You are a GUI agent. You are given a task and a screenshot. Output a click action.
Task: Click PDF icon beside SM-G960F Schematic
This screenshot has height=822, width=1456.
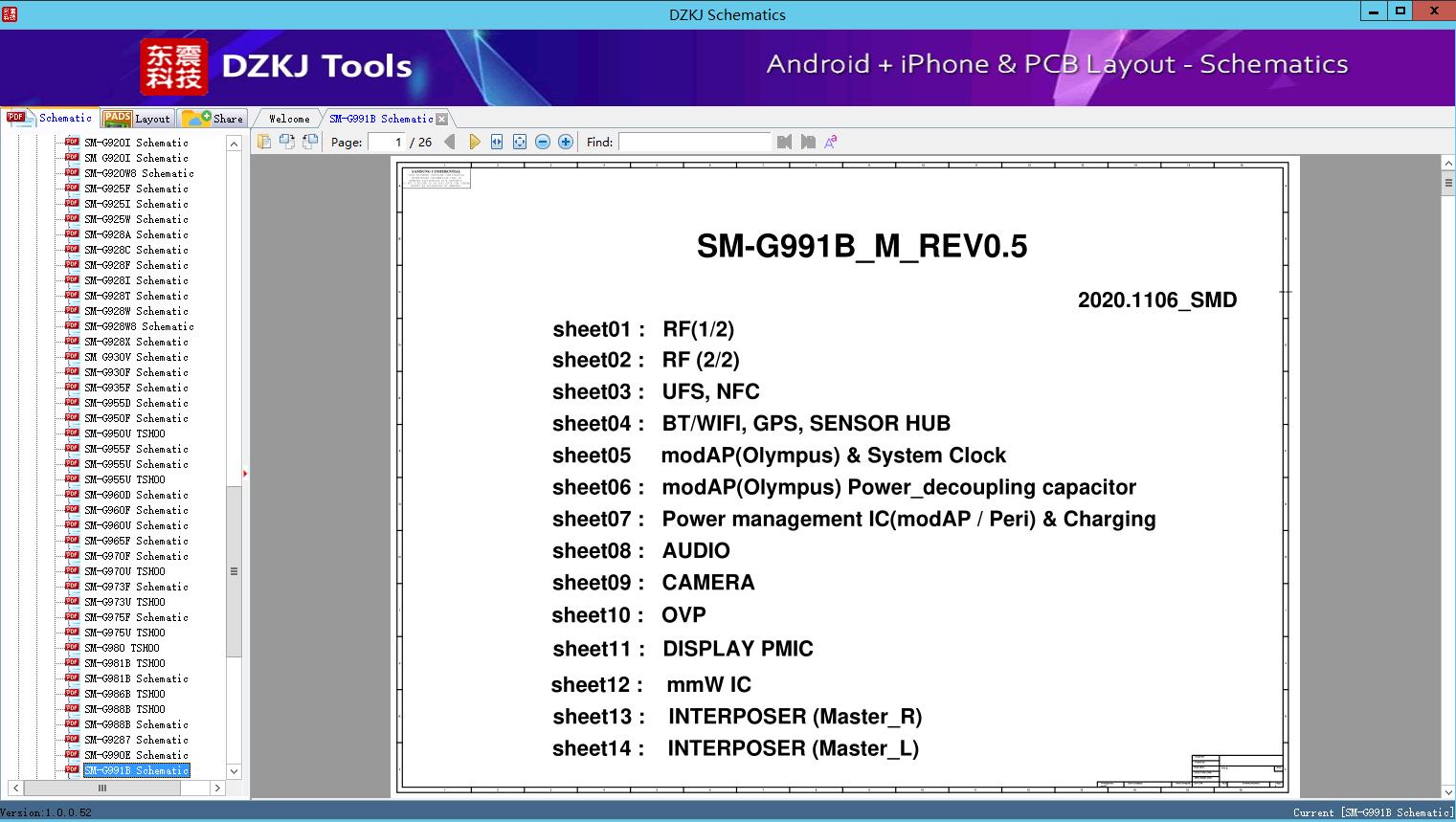(72, 509)
